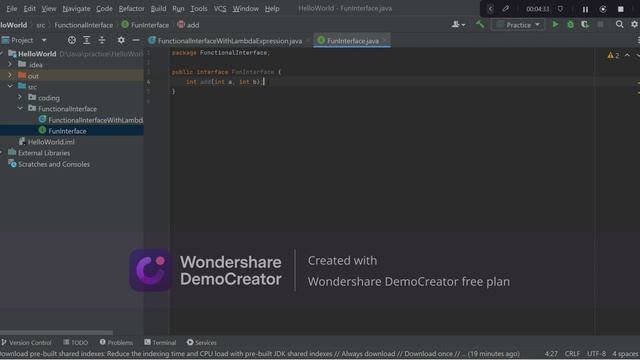Image resolution: width=640 pixels, height=360 pixels.
Task: Run the Practice configuration
Action: [555, 24]
